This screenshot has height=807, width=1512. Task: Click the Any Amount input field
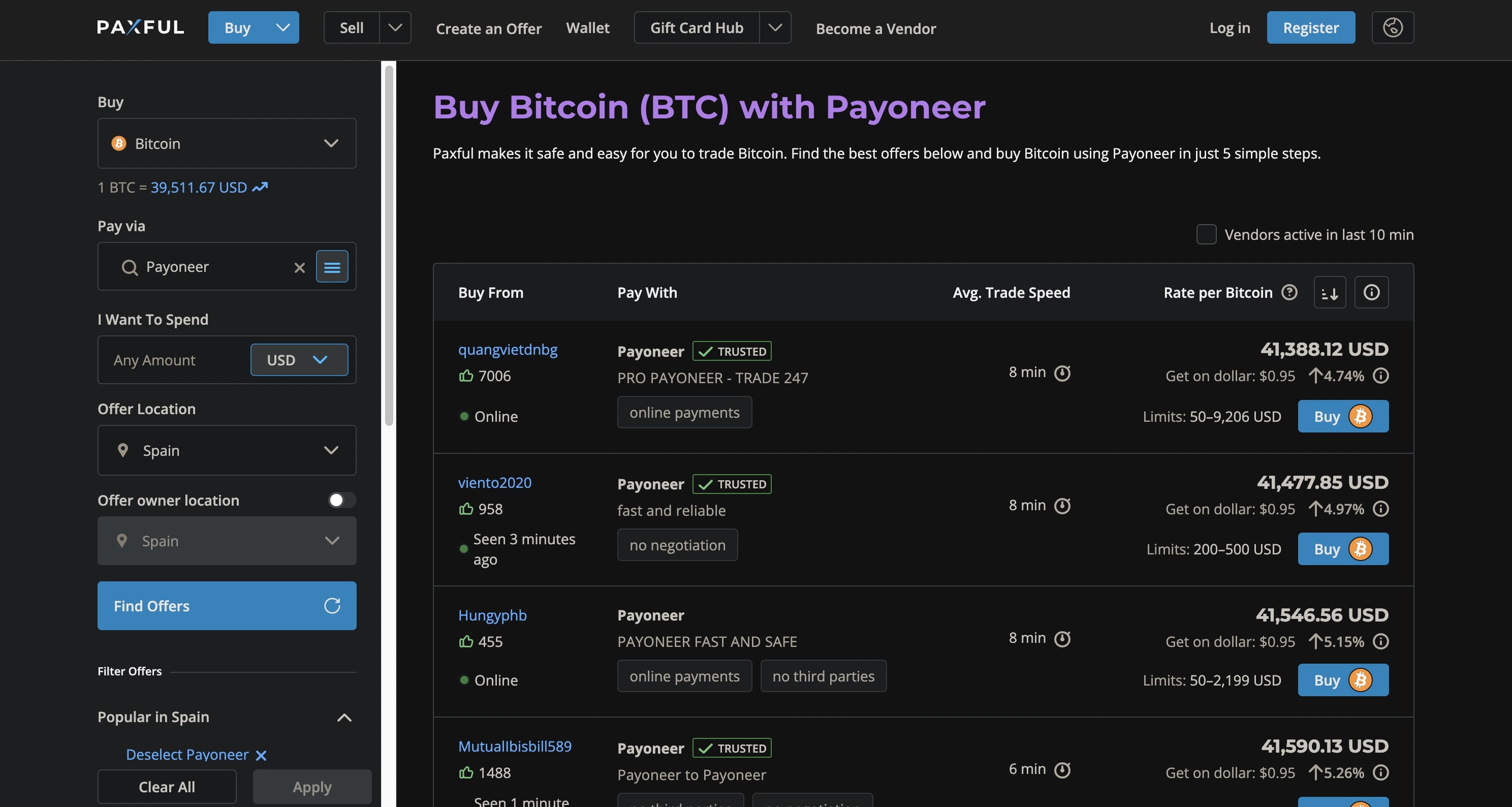174,360
